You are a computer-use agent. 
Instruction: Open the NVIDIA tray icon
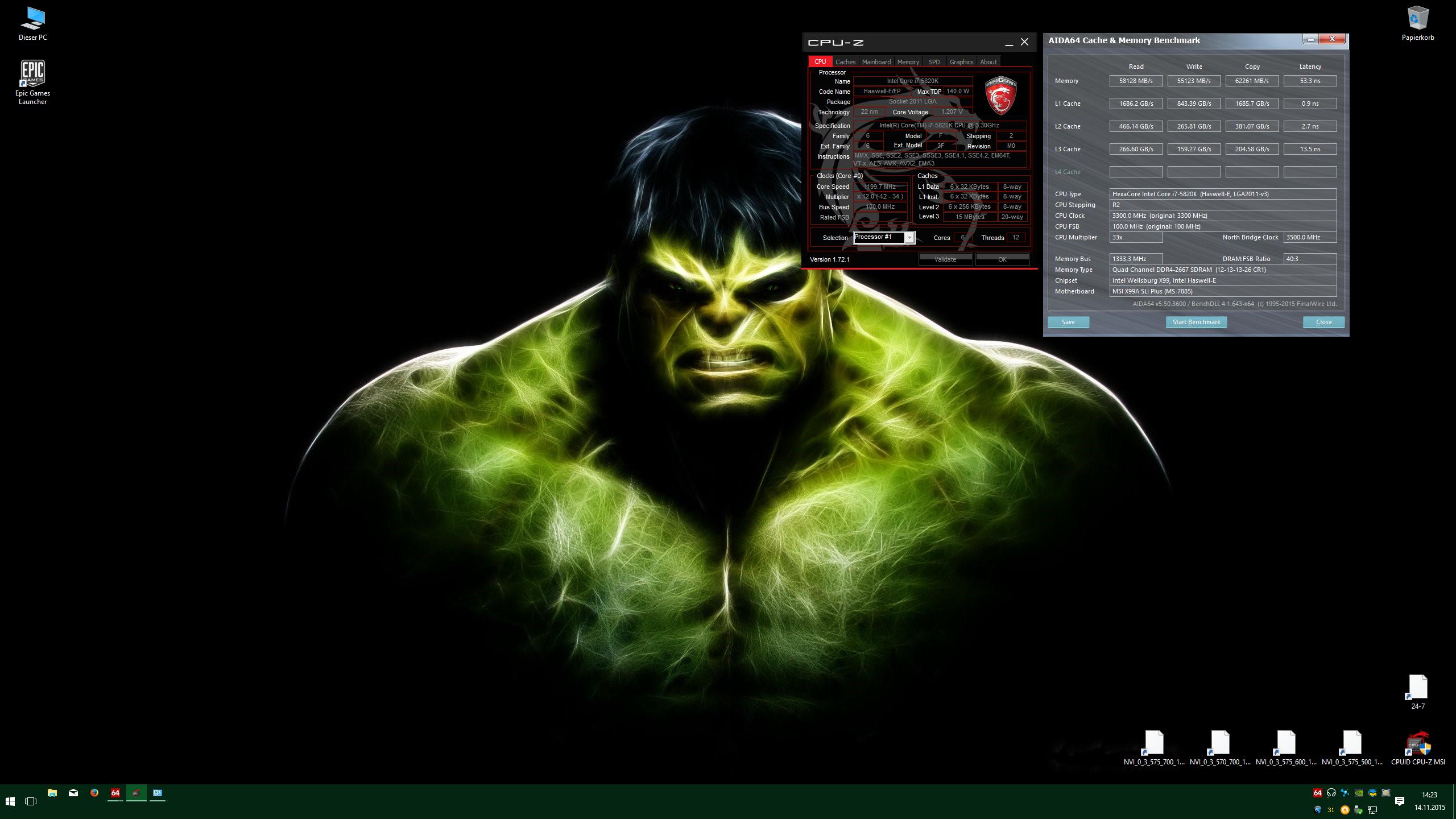pyautogui.click(x=1359, y=793)
